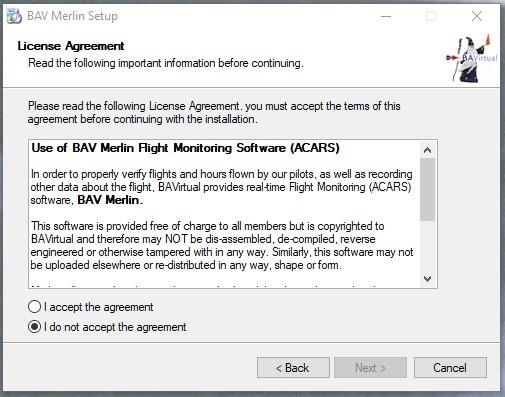Click the bold 'License Agreement' page title
The width and height of the screenshot is (505, 397).
pos(71,46)
